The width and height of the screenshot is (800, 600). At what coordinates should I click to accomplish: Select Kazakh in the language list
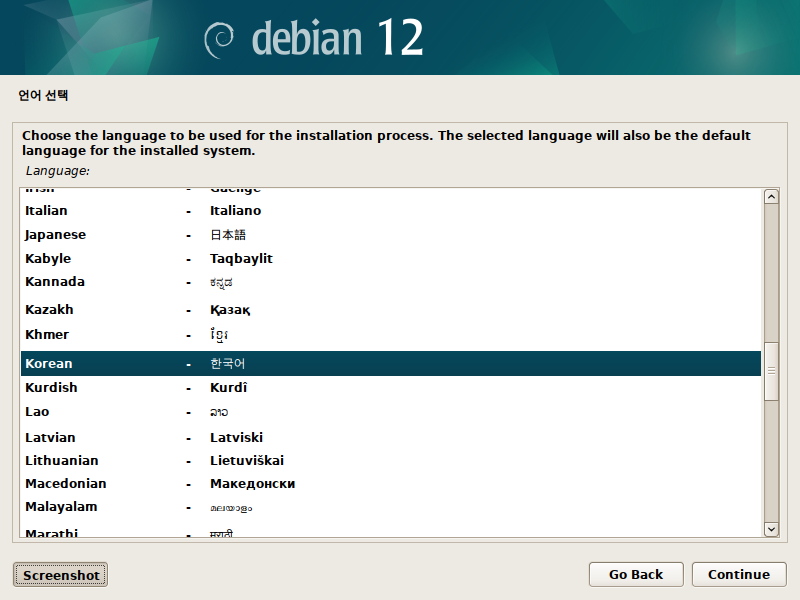click(x=391, y=310)
